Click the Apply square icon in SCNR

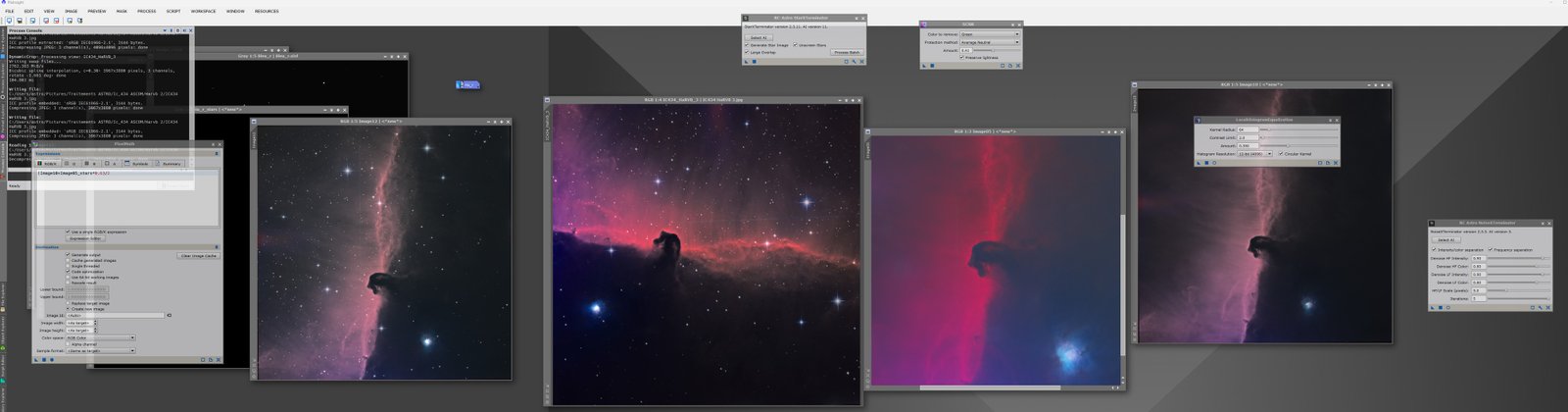(932, 66)
